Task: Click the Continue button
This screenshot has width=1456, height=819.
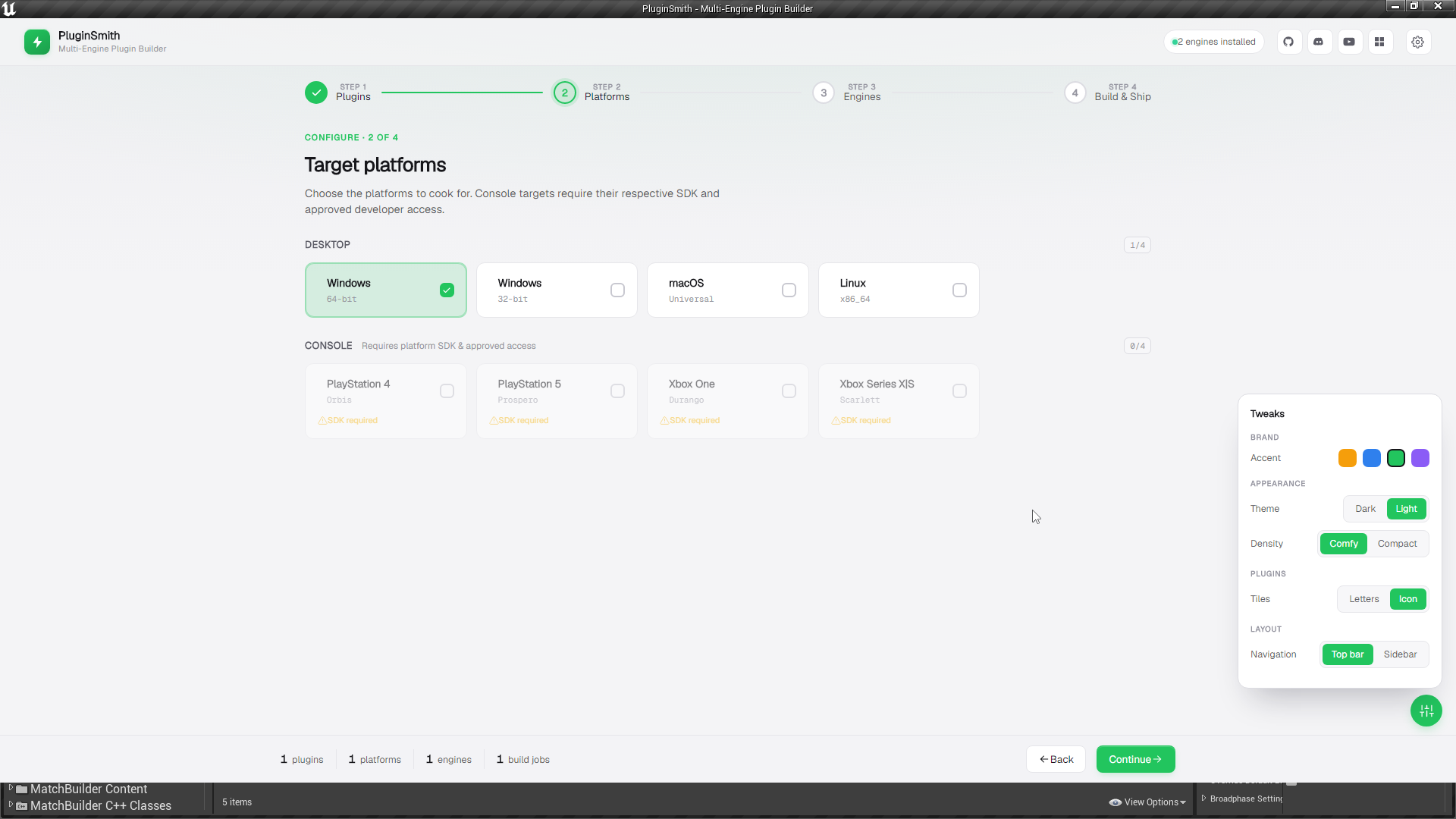Action: coord(1135,759)
